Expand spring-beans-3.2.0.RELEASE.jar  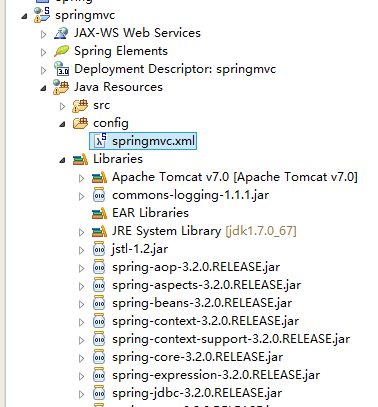tap(81, 304)
